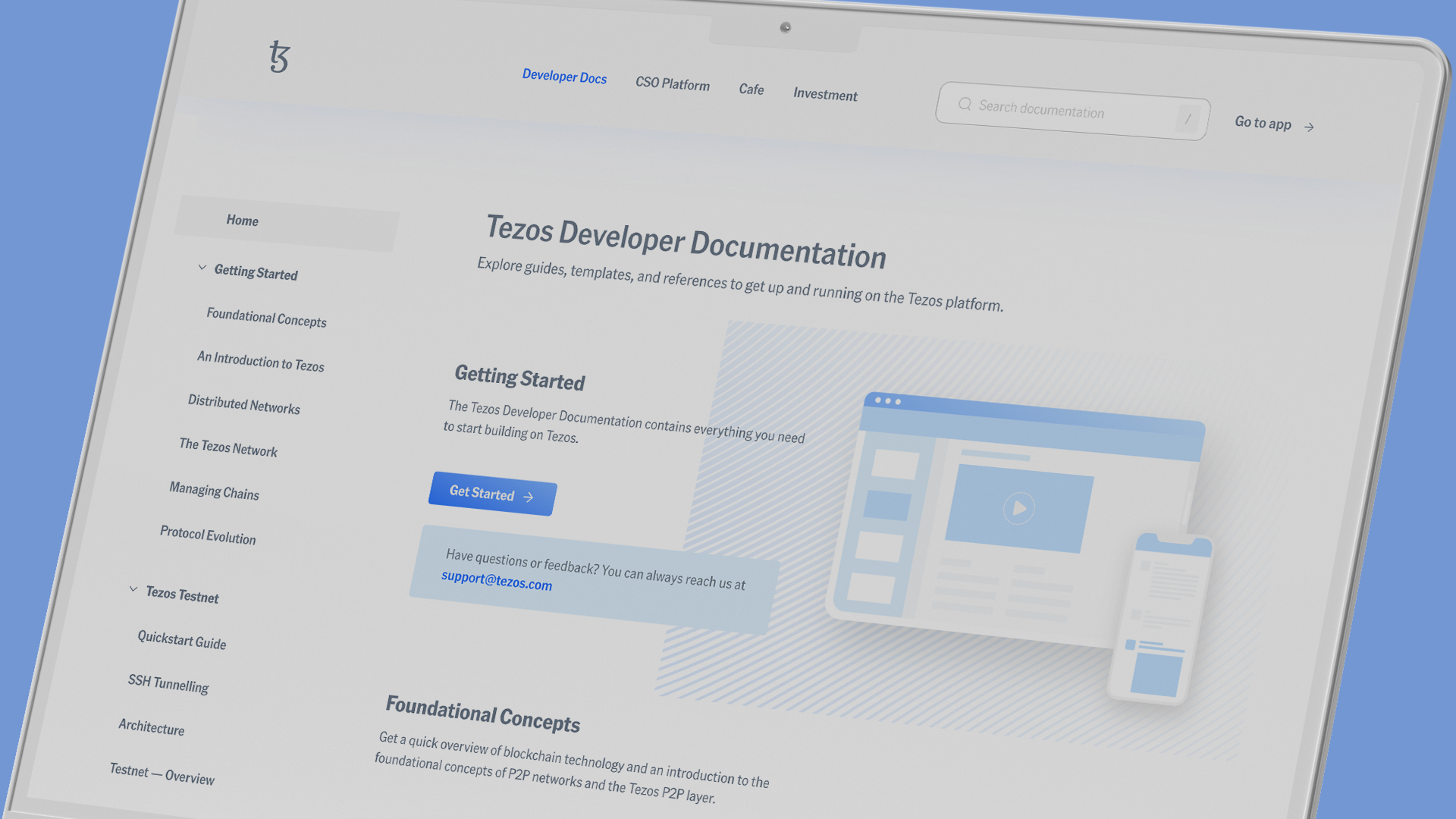The image size is (1456, 819).
Task: Open Quickstart Guide in the sidebar
Action: point(181,639)
